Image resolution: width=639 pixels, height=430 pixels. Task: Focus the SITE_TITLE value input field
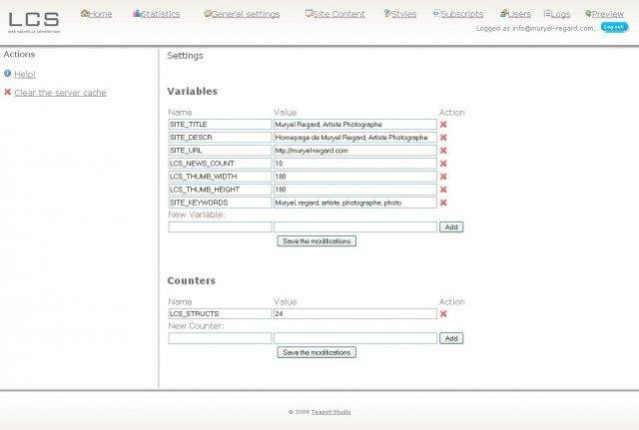(x=354, y=125)
